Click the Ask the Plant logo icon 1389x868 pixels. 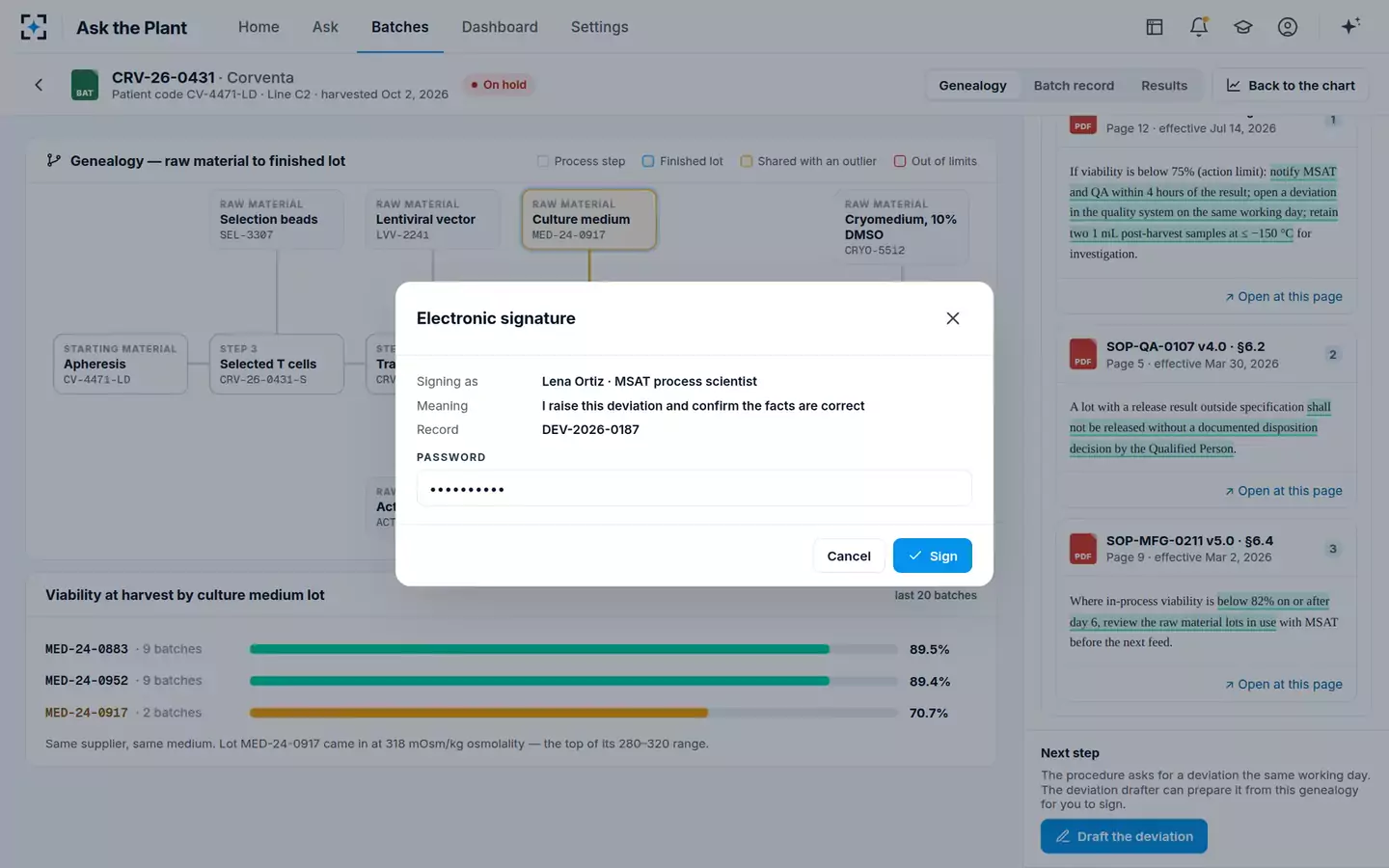click(x=34, y=27)
